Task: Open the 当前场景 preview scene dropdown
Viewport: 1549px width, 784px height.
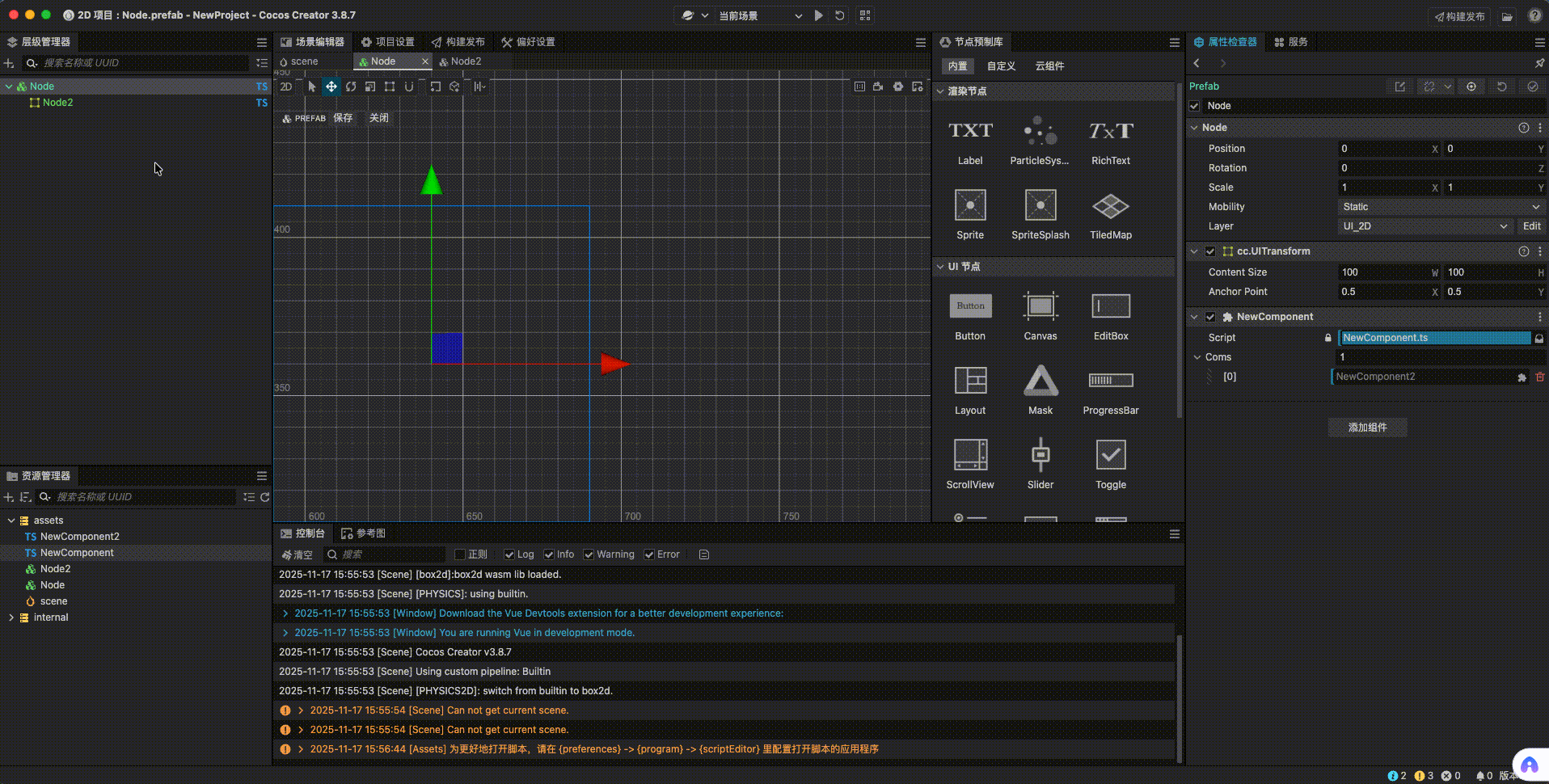Action: pos(761,15)
